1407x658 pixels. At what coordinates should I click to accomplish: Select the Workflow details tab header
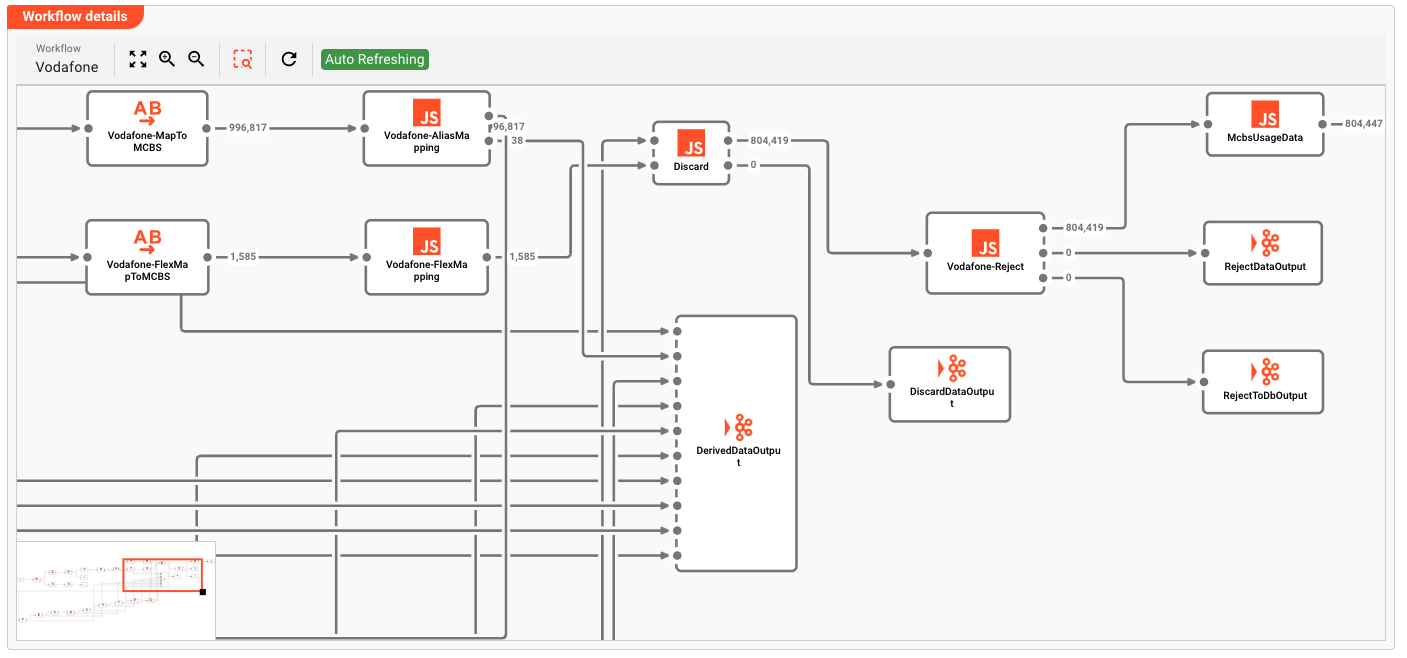click(76, 16)
